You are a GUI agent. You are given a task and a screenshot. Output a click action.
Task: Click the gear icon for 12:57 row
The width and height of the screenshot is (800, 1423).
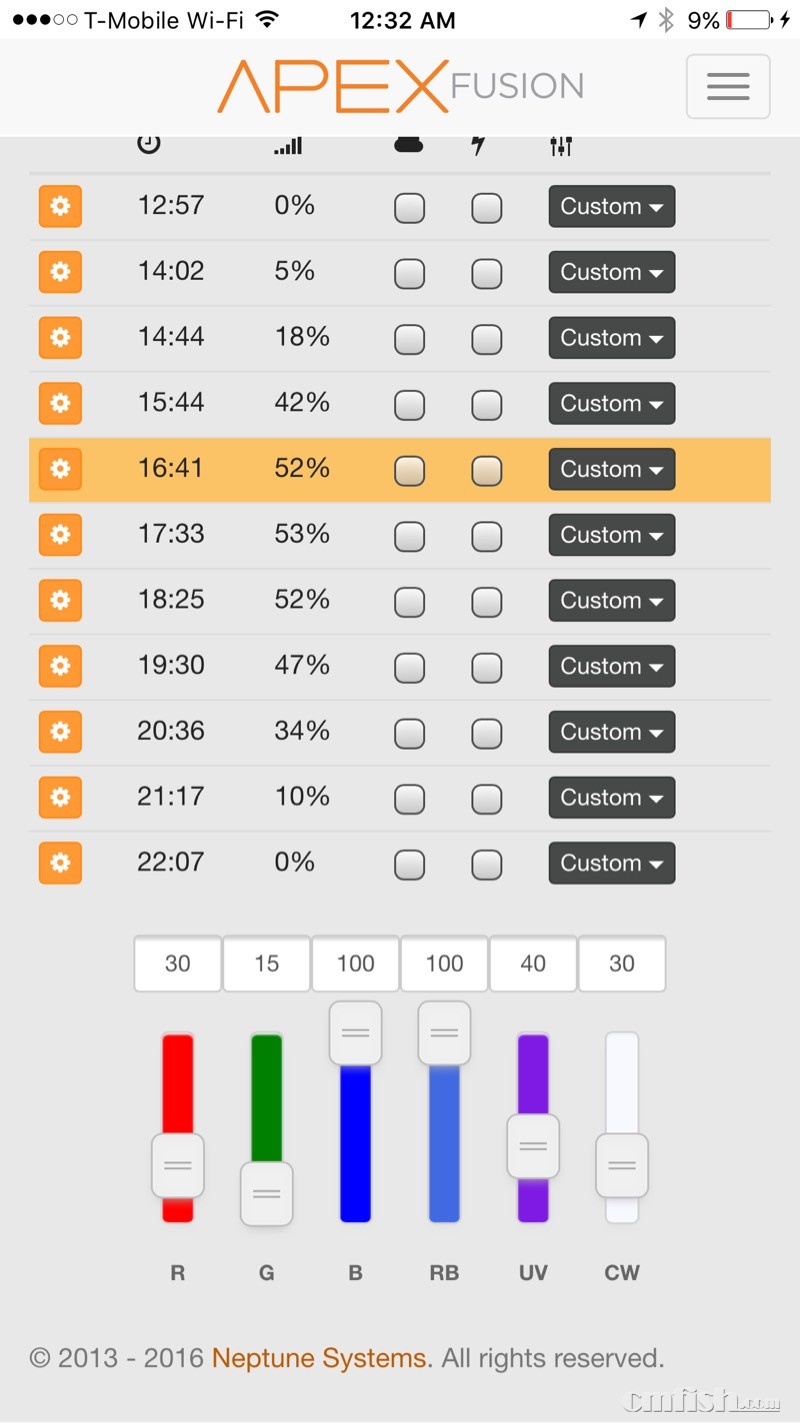click(x=60, y=207)
